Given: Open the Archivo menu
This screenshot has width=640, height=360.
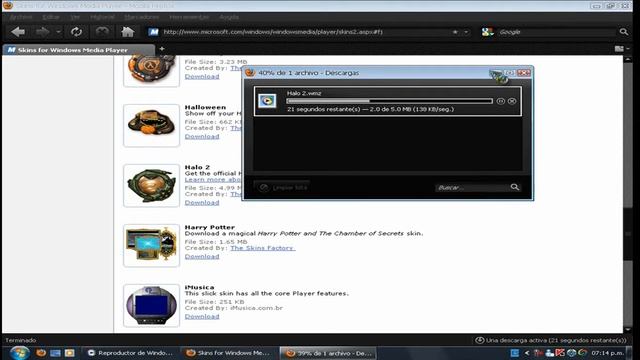Looking at the screenshot, I should [21, 17].
